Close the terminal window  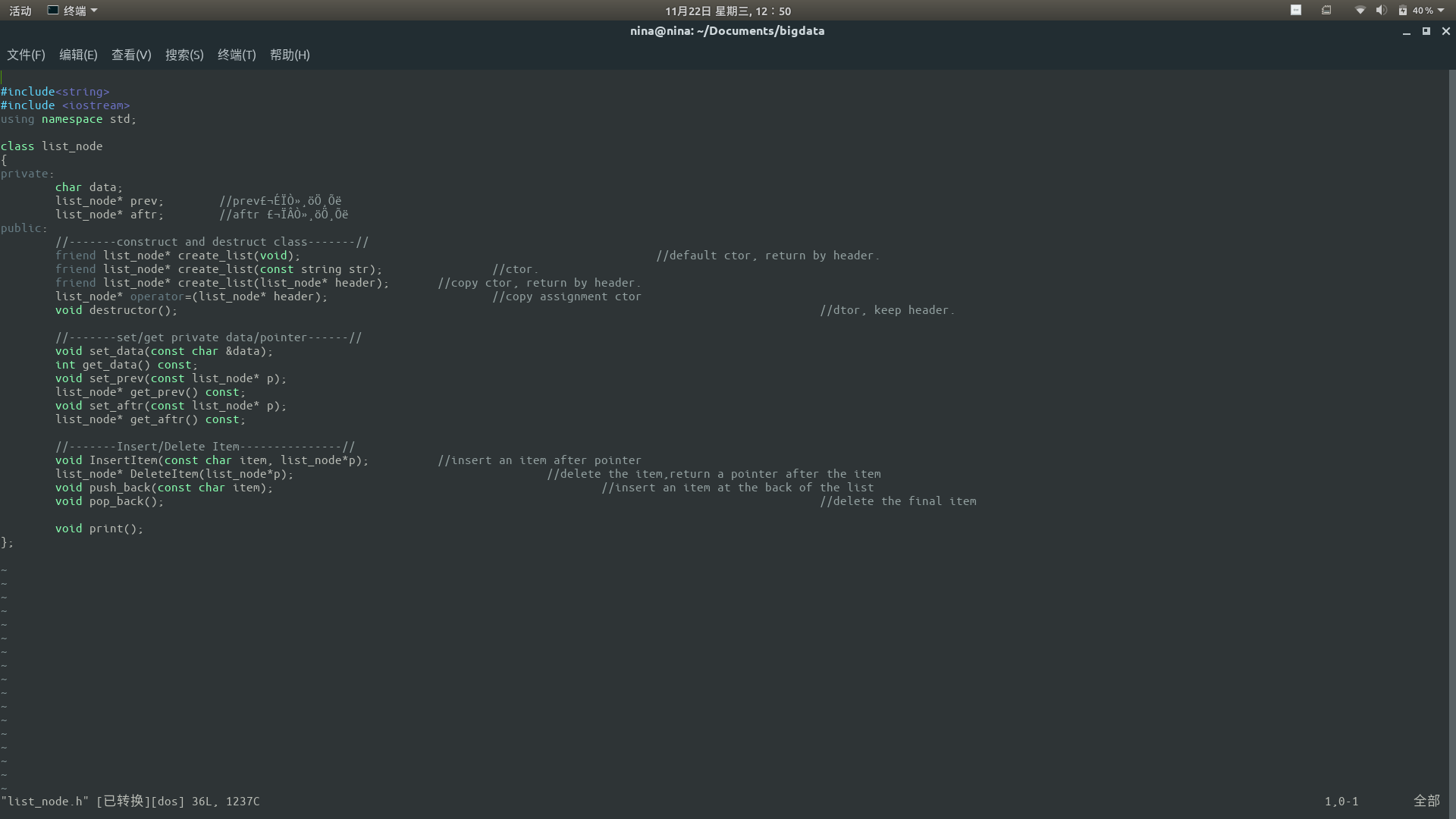[x=1446, y=31]
